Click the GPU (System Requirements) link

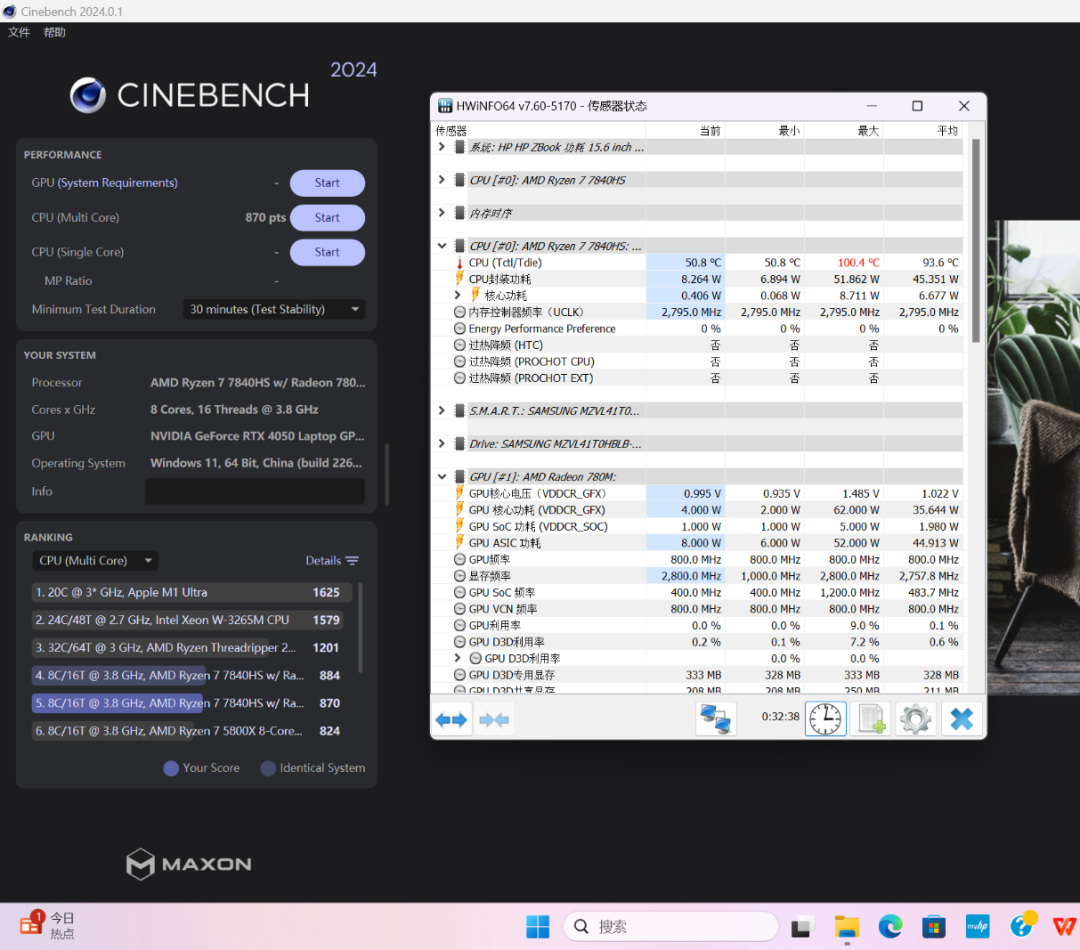(x=117, y=183)
